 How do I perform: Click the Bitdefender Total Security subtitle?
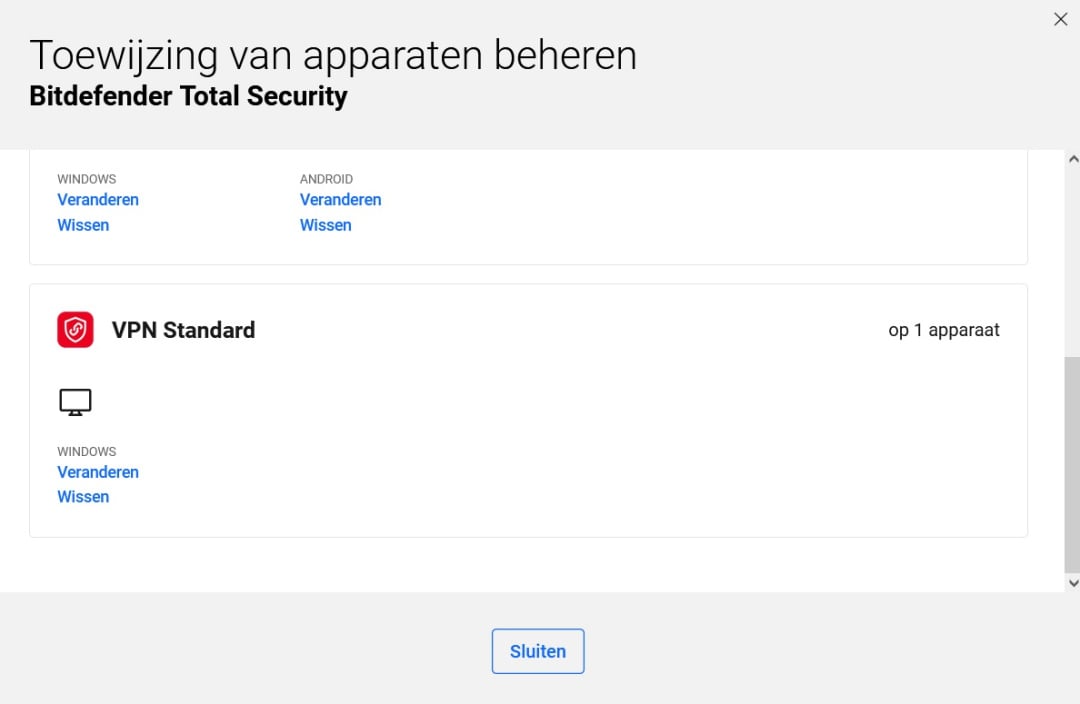click(188, 97)
